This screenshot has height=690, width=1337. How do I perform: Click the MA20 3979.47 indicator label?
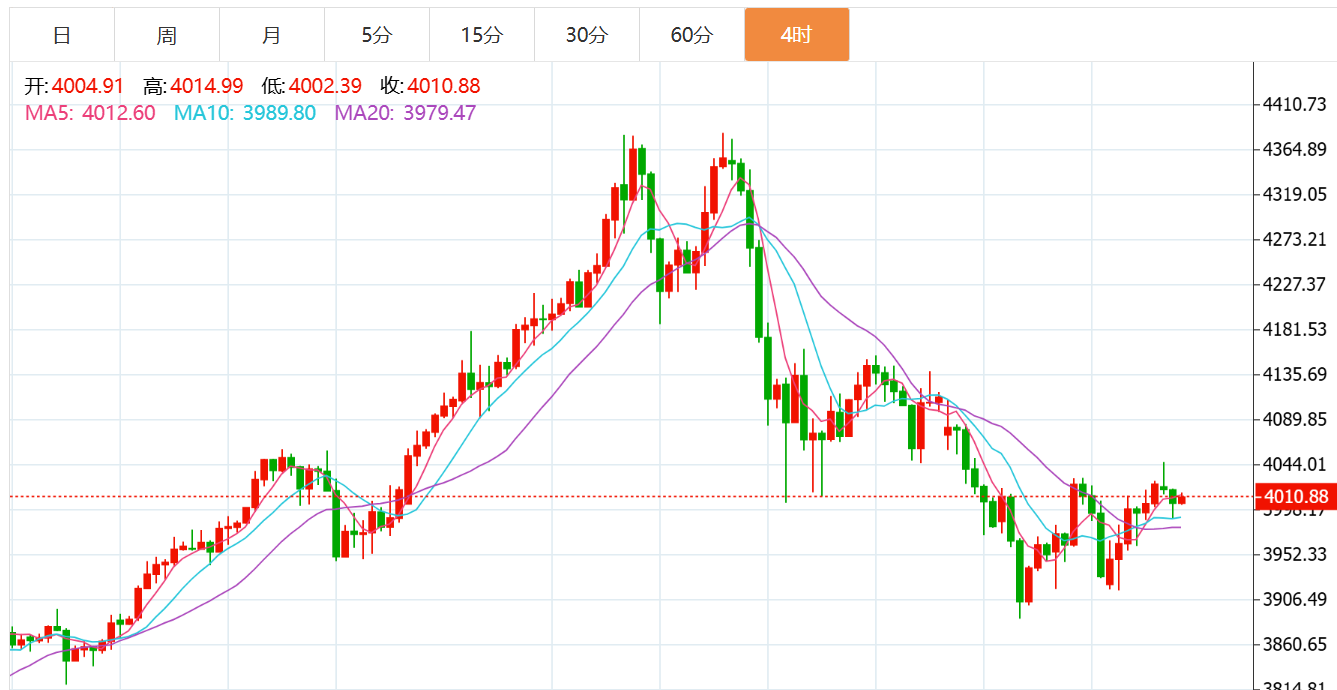(x=405, y=113)
